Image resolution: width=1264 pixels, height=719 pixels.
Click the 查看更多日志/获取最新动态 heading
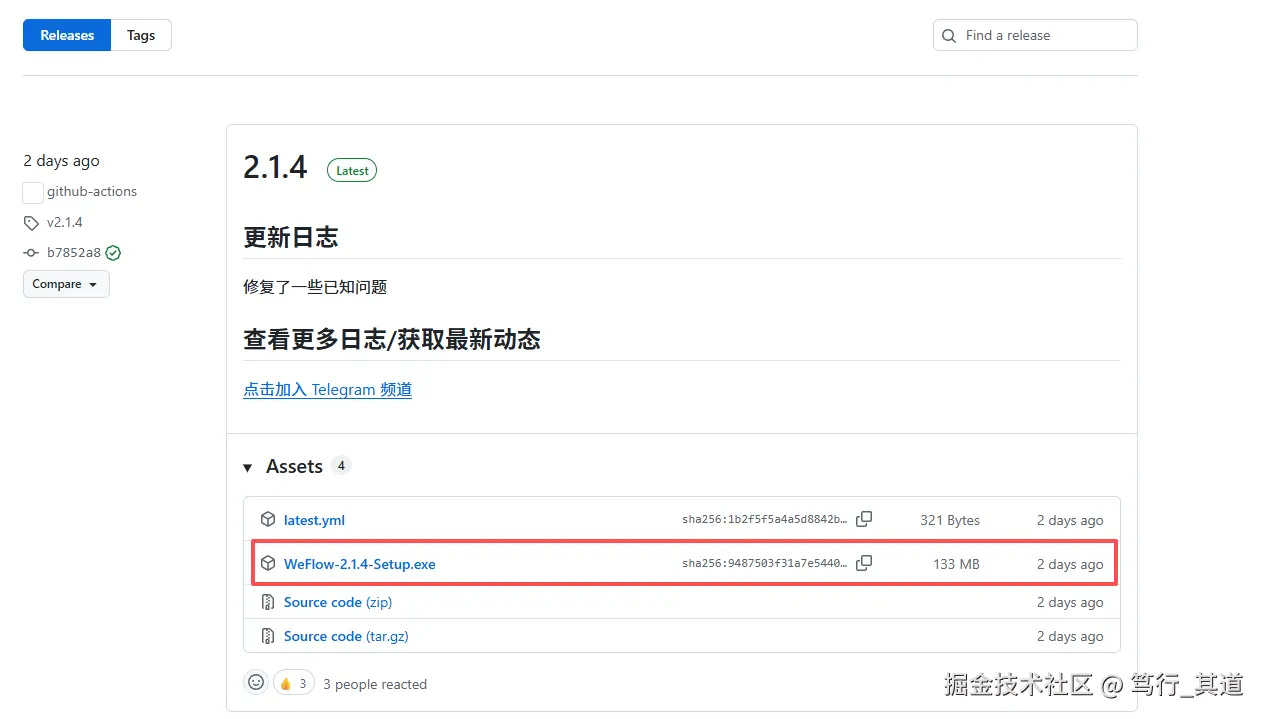click(392, 339)
